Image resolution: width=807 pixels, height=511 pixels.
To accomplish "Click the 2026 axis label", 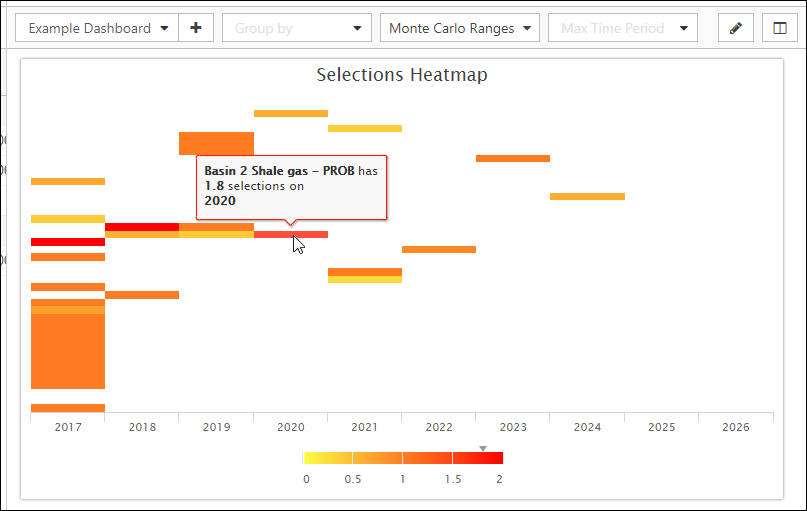I will (x=735, y=427).
